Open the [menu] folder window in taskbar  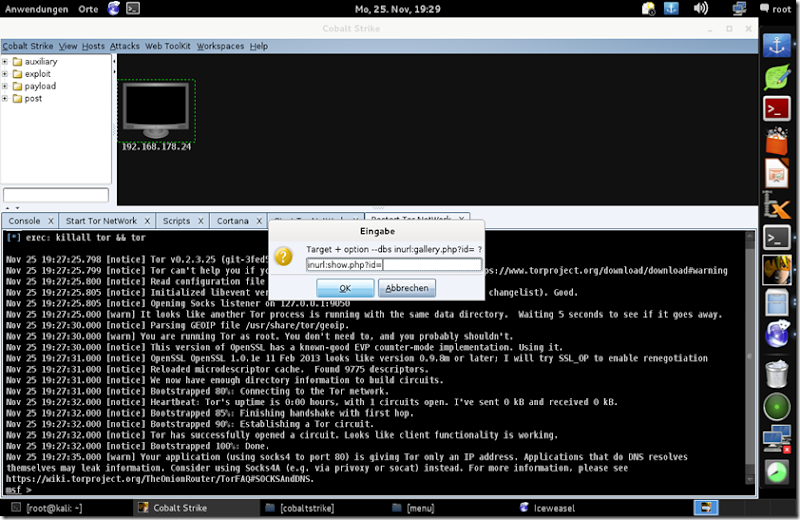point(413,508)
